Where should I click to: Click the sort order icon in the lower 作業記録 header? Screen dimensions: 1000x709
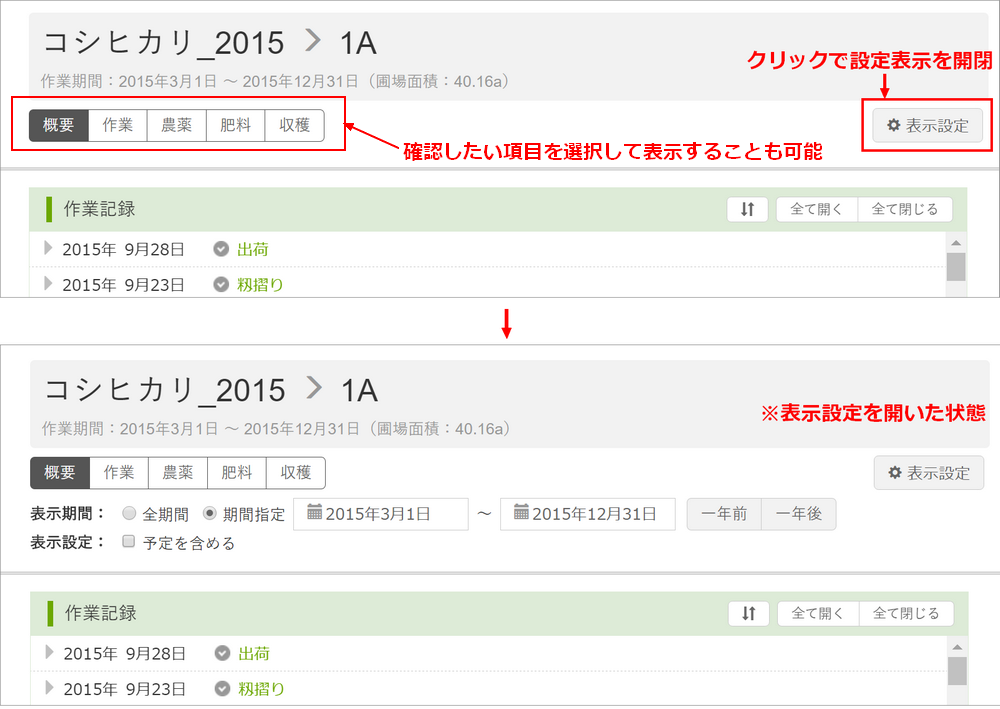pyautogui.click(x=748, y=614)
